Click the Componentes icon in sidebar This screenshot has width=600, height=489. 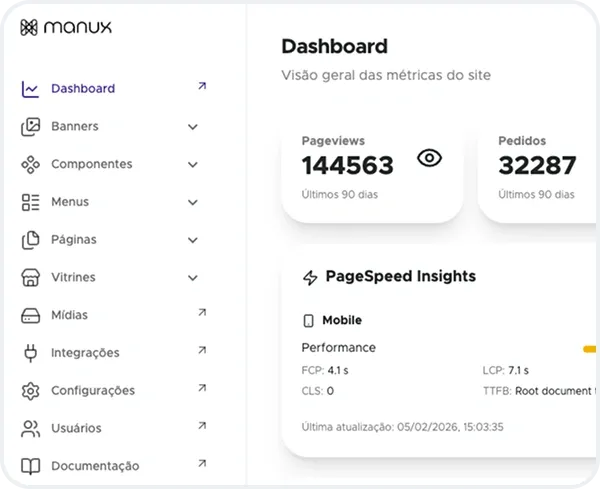pyautogui.click(x=31, y=164)
